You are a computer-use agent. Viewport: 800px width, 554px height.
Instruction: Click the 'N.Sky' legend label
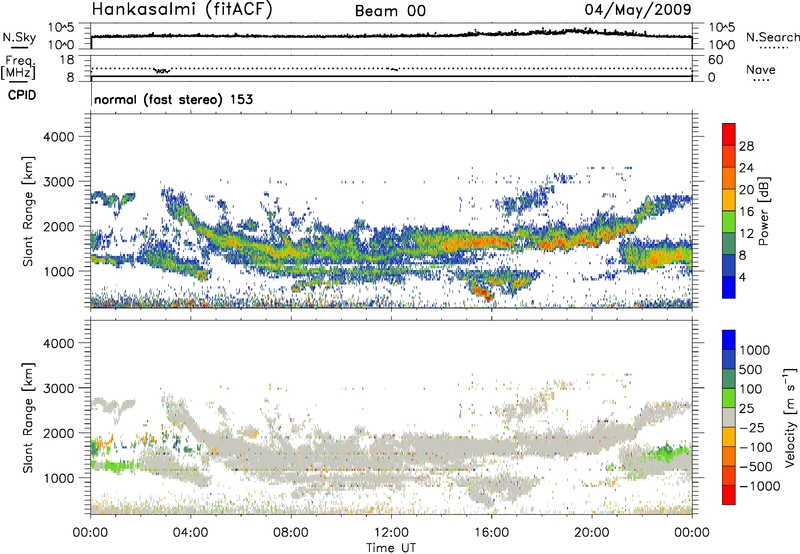tap(19, 37)
